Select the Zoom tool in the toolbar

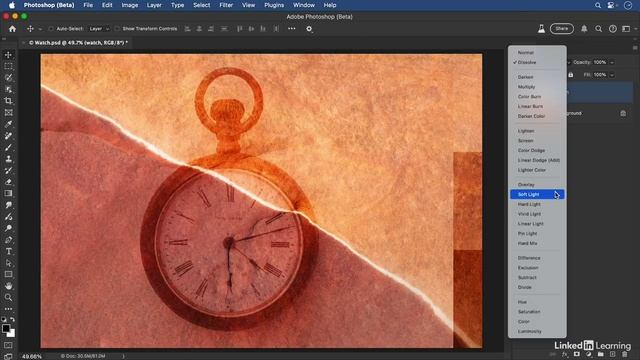tap(8, 298)
